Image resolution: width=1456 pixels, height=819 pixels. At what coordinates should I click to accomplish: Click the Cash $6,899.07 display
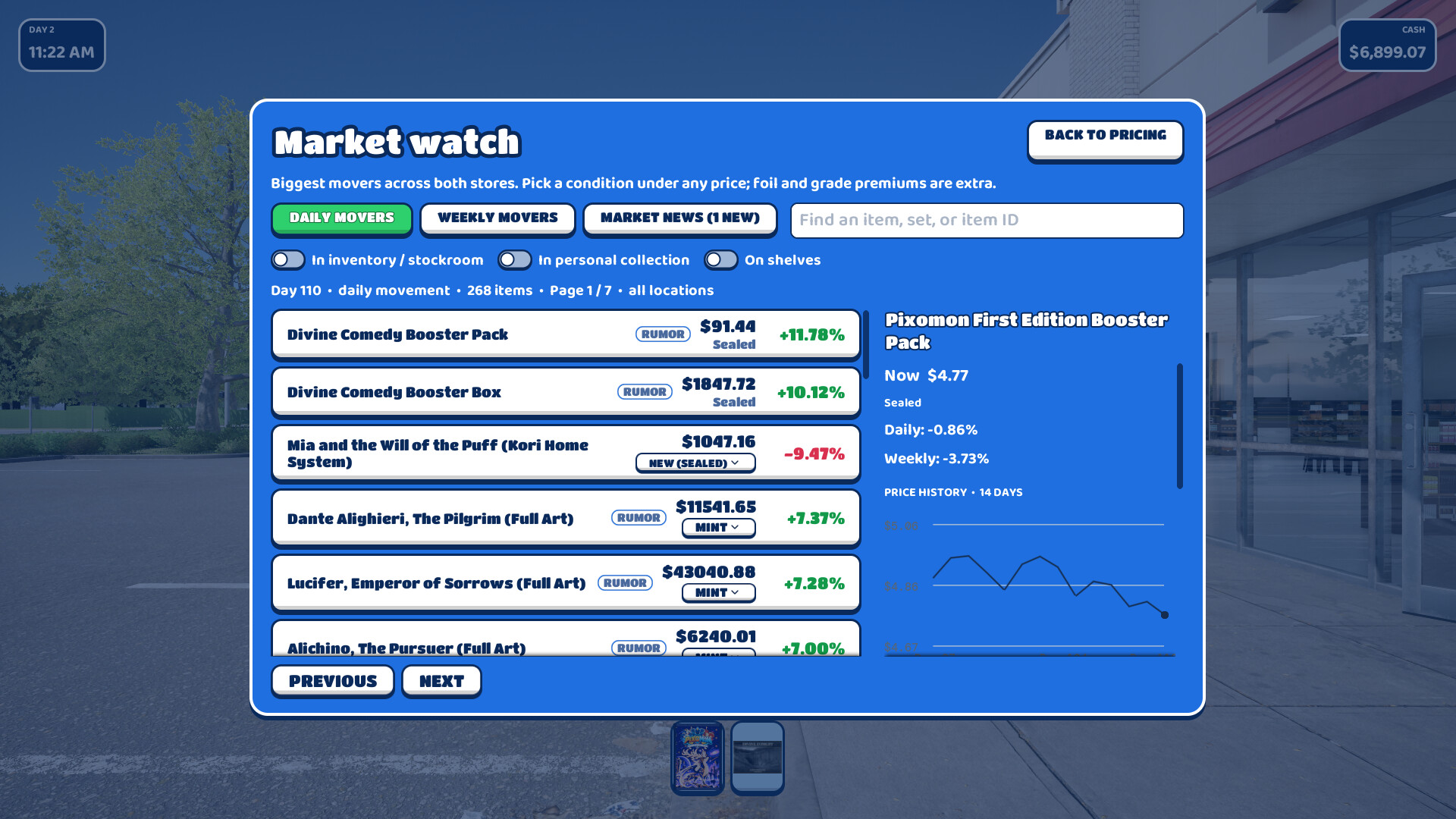[x=1387, y=45]
